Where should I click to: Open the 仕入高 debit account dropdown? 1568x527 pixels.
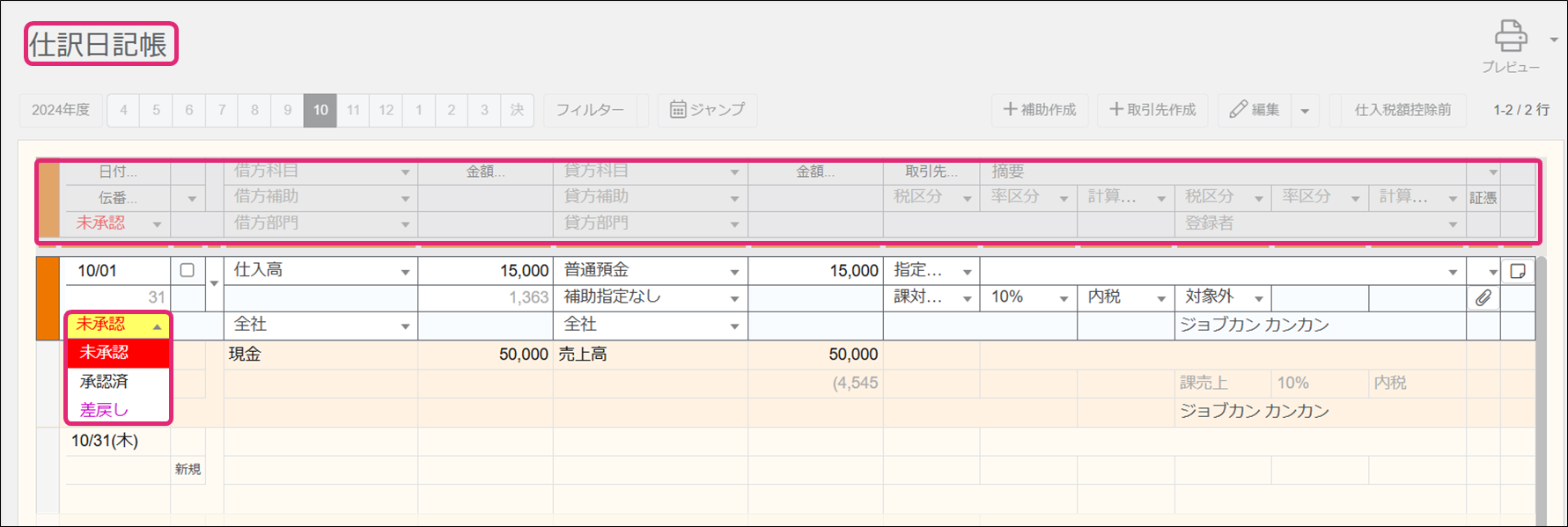click(x=405, y=272)
